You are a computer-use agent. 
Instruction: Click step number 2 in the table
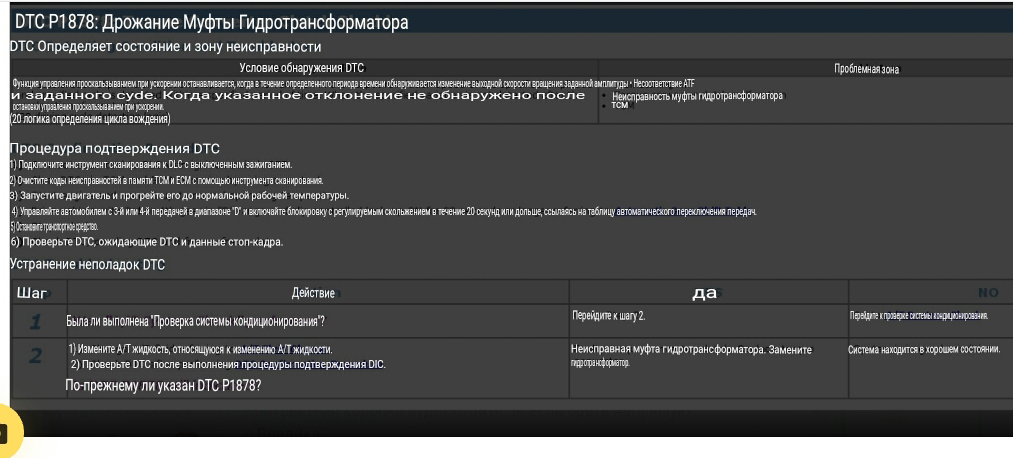coord(35,356)
